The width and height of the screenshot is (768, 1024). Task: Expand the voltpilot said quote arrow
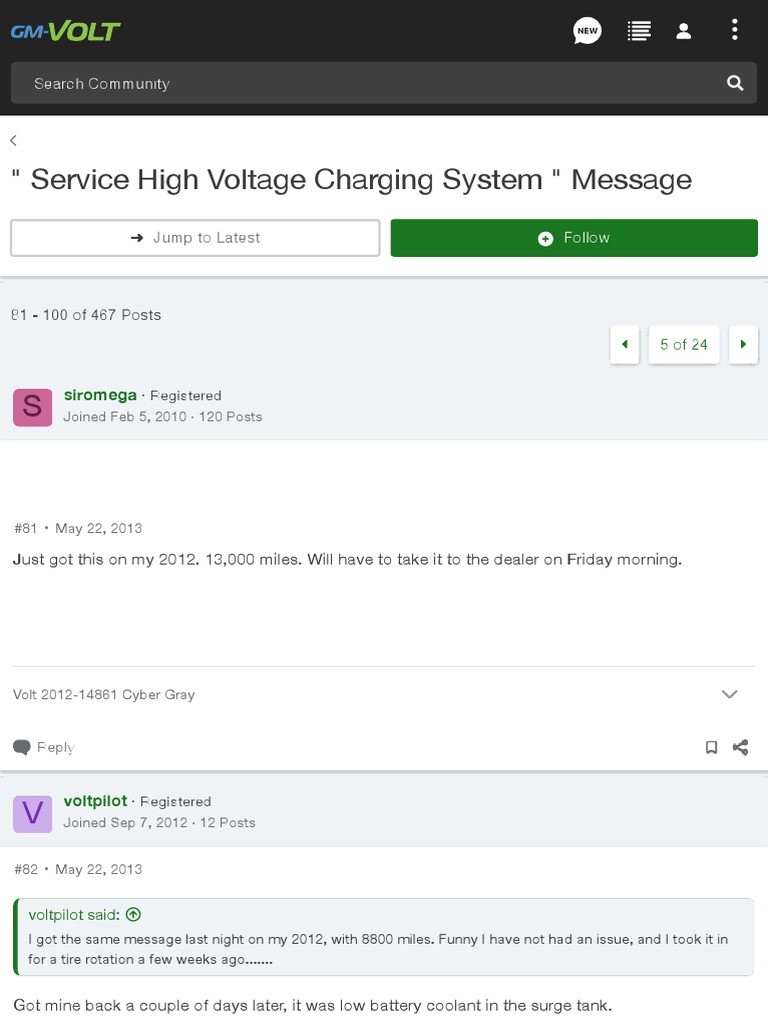click(x=134, y=914)
